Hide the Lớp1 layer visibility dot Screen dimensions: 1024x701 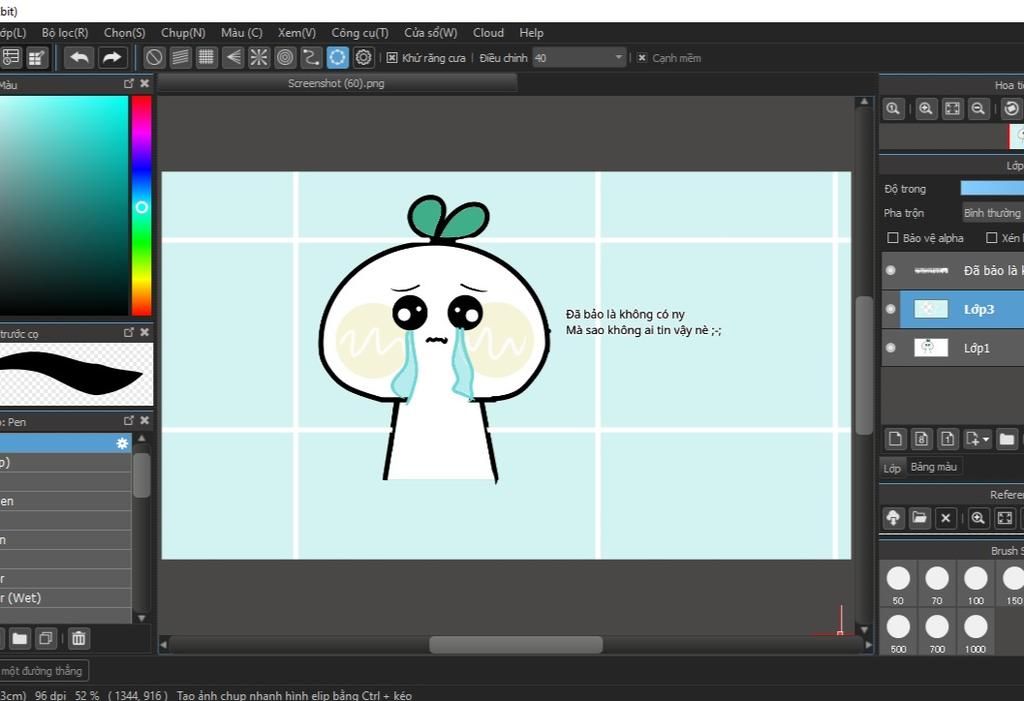pyautogui.click(x=890, y=348)
